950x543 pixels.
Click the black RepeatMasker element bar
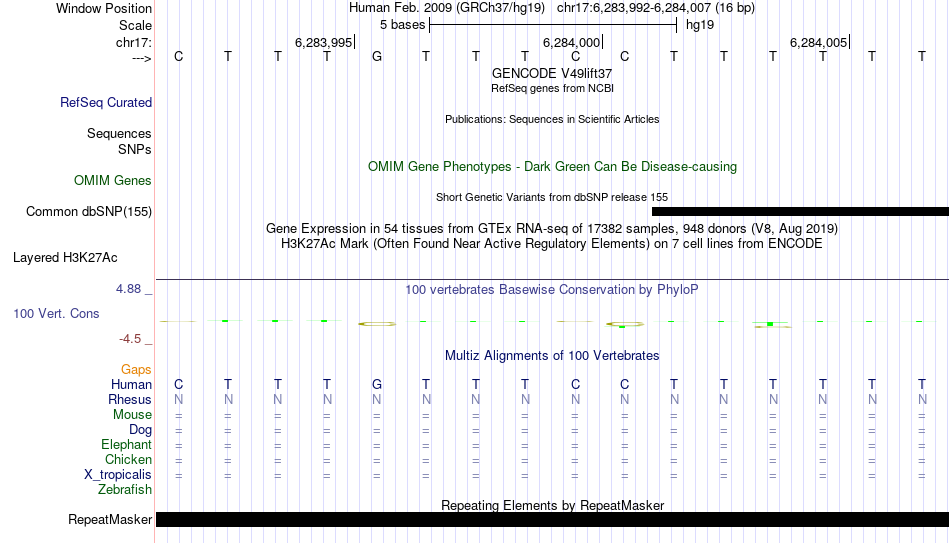pos(553,519)
